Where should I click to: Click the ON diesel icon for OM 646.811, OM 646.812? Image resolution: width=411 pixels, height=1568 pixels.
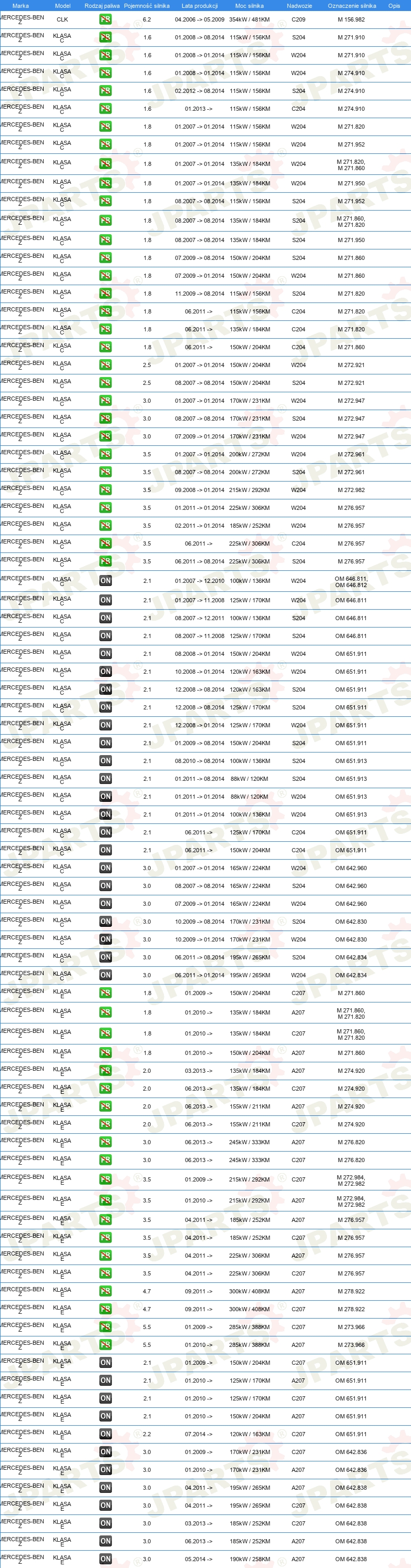pos(105,581)
